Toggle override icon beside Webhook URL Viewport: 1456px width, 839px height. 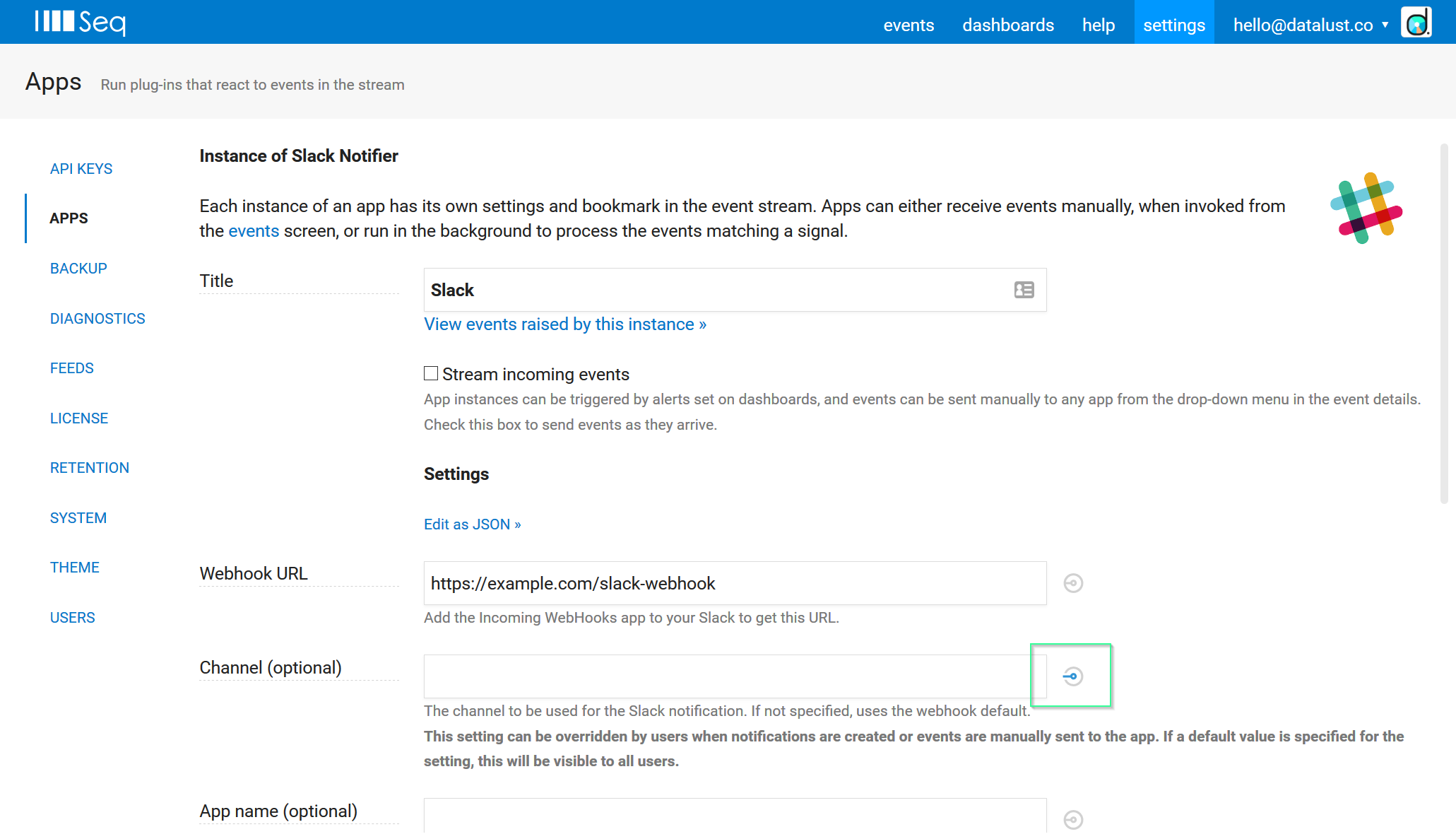1073,583
